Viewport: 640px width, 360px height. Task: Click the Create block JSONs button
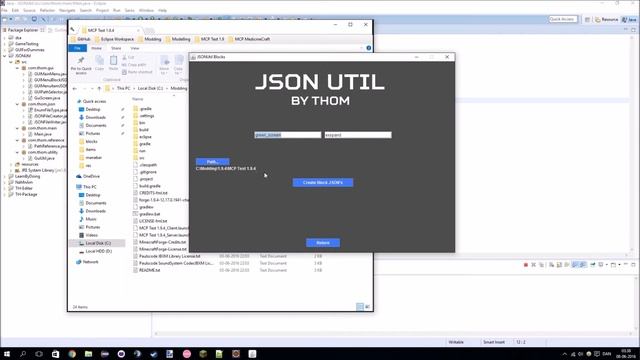pos(323,182)
